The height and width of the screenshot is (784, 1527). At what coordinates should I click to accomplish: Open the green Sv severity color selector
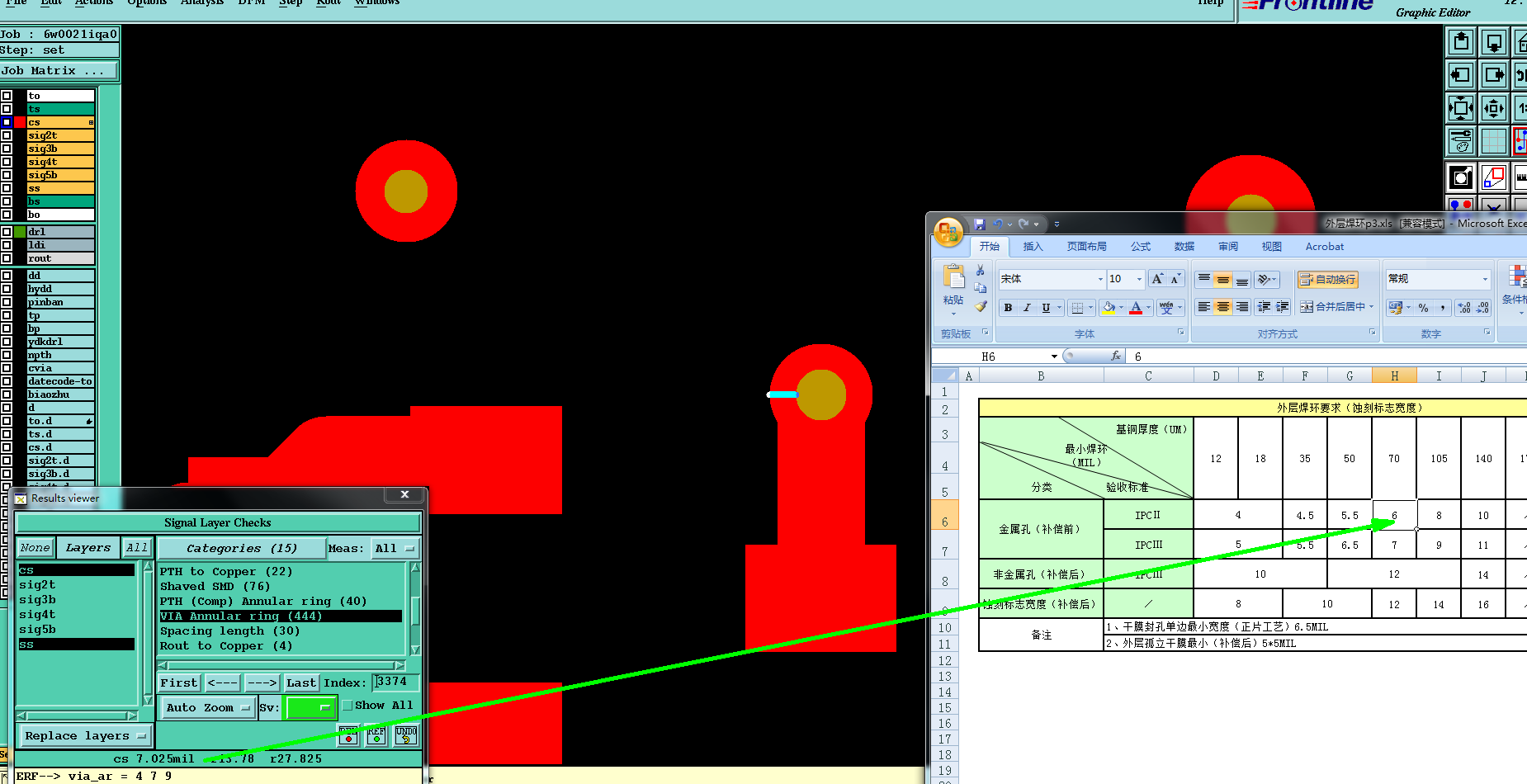pyautogui.click(x=310, y=707)
